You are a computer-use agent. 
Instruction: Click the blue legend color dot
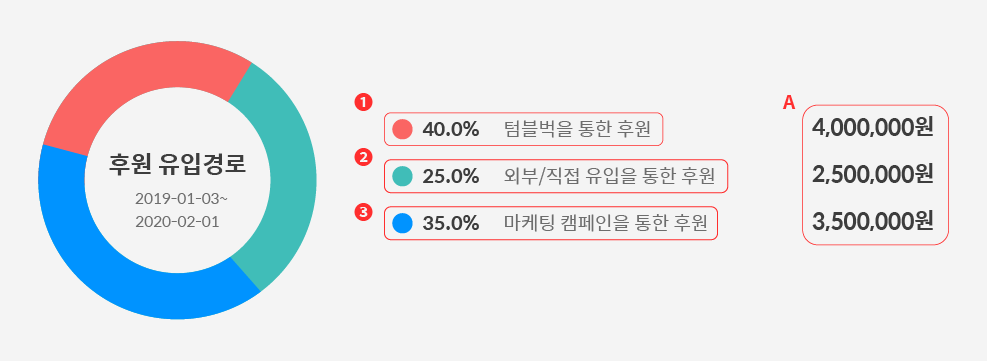click(402, 223)
